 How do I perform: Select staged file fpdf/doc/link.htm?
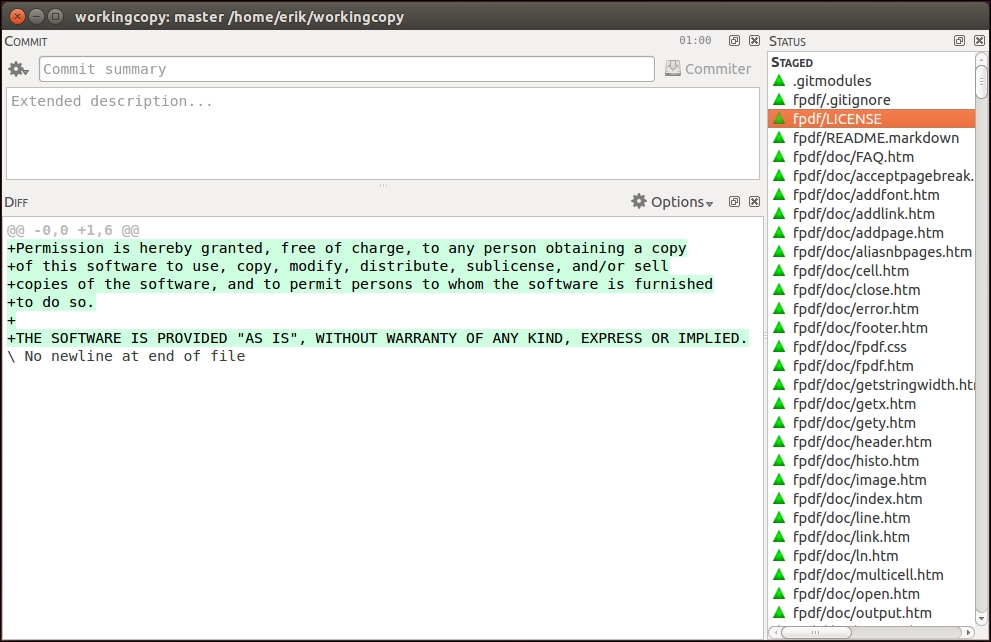(x=872, y=536)
